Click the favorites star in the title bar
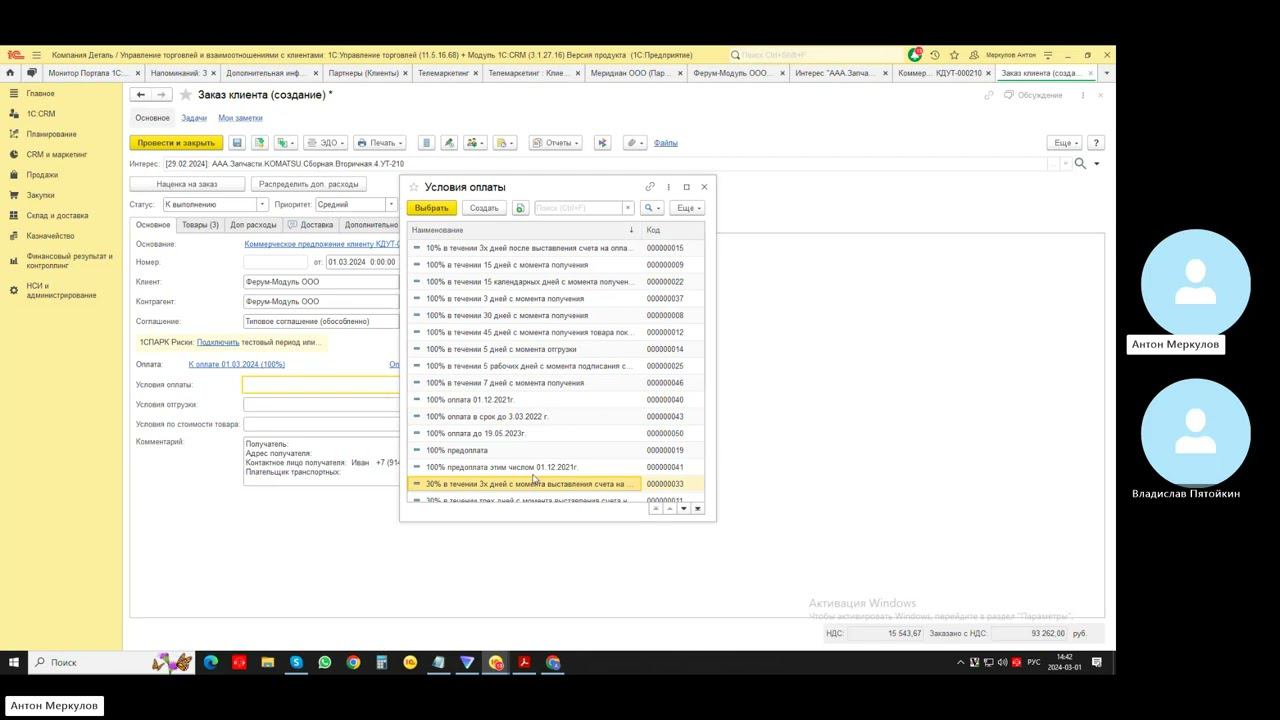This screenshot has height=720, width=1280. 954,55
